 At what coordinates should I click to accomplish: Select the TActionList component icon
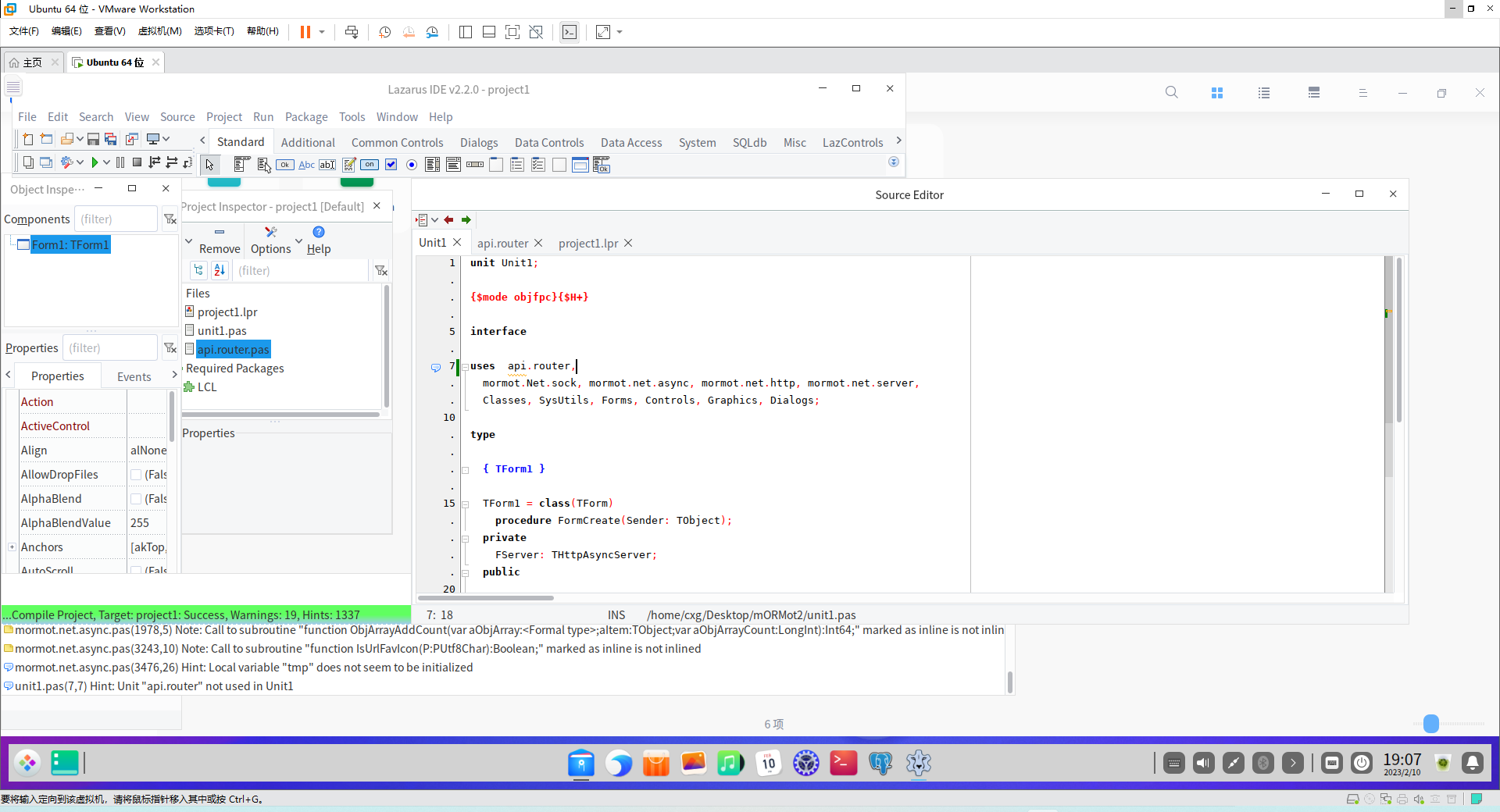(602, 164)
